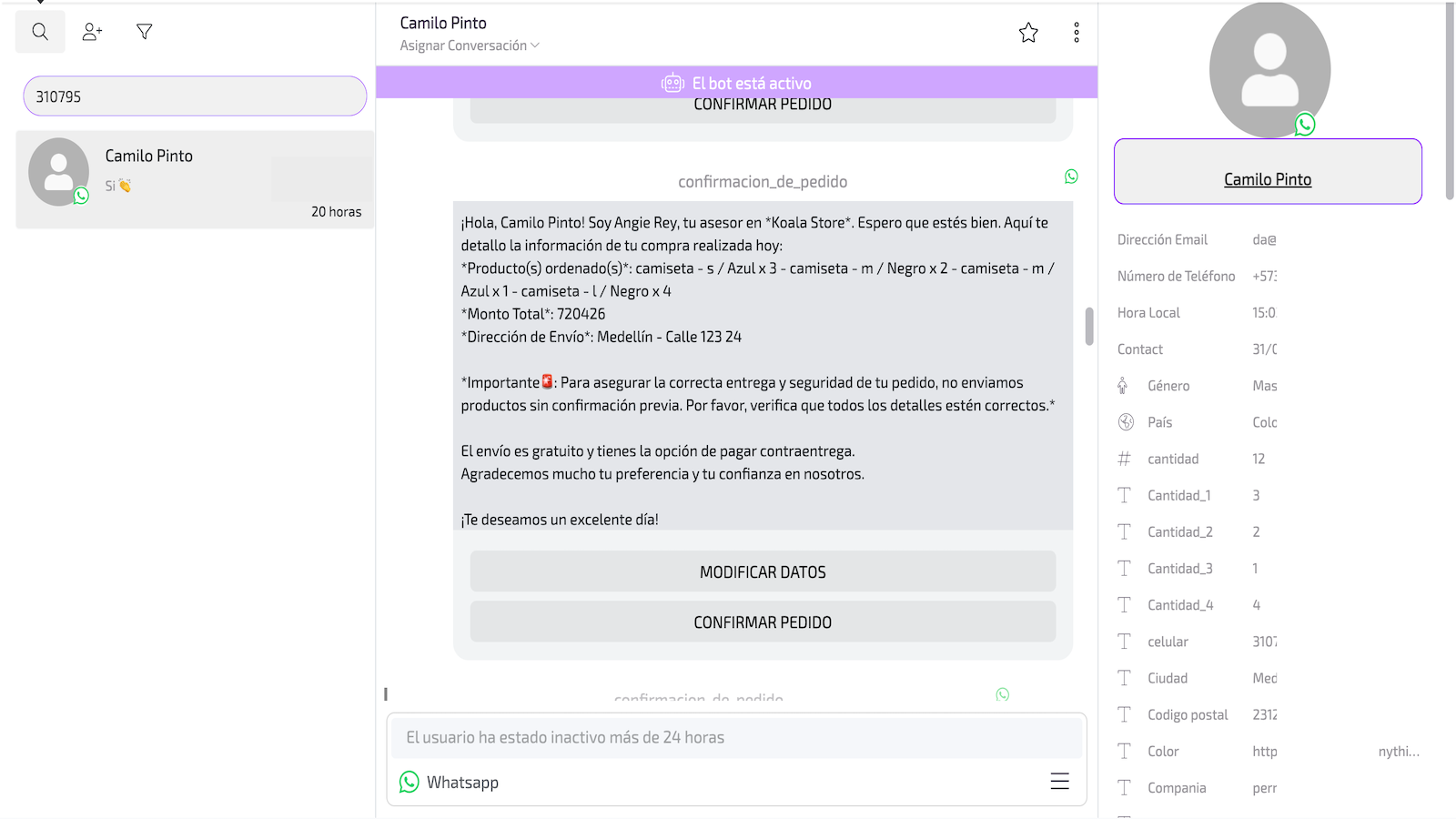Open the hamburger menu in message composer
The width and height of the screenshot is (1456, 819).
(1059, 781)
